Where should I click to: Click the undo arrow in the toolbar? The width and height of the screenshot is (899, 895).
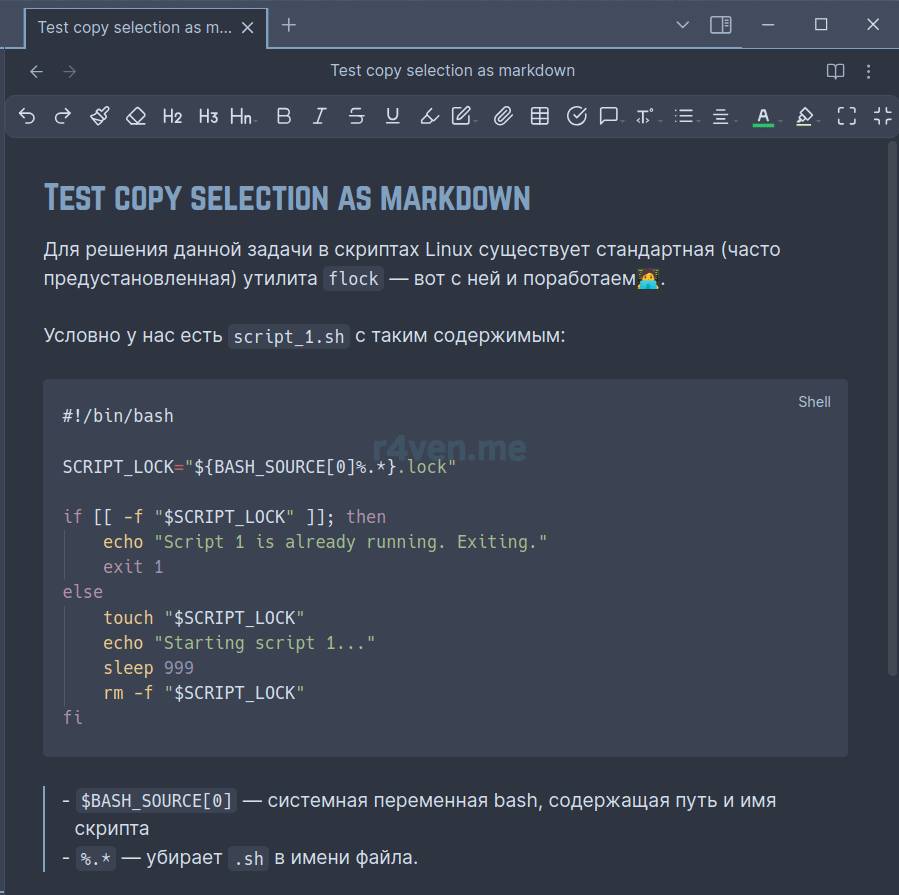tap(27, 117)
